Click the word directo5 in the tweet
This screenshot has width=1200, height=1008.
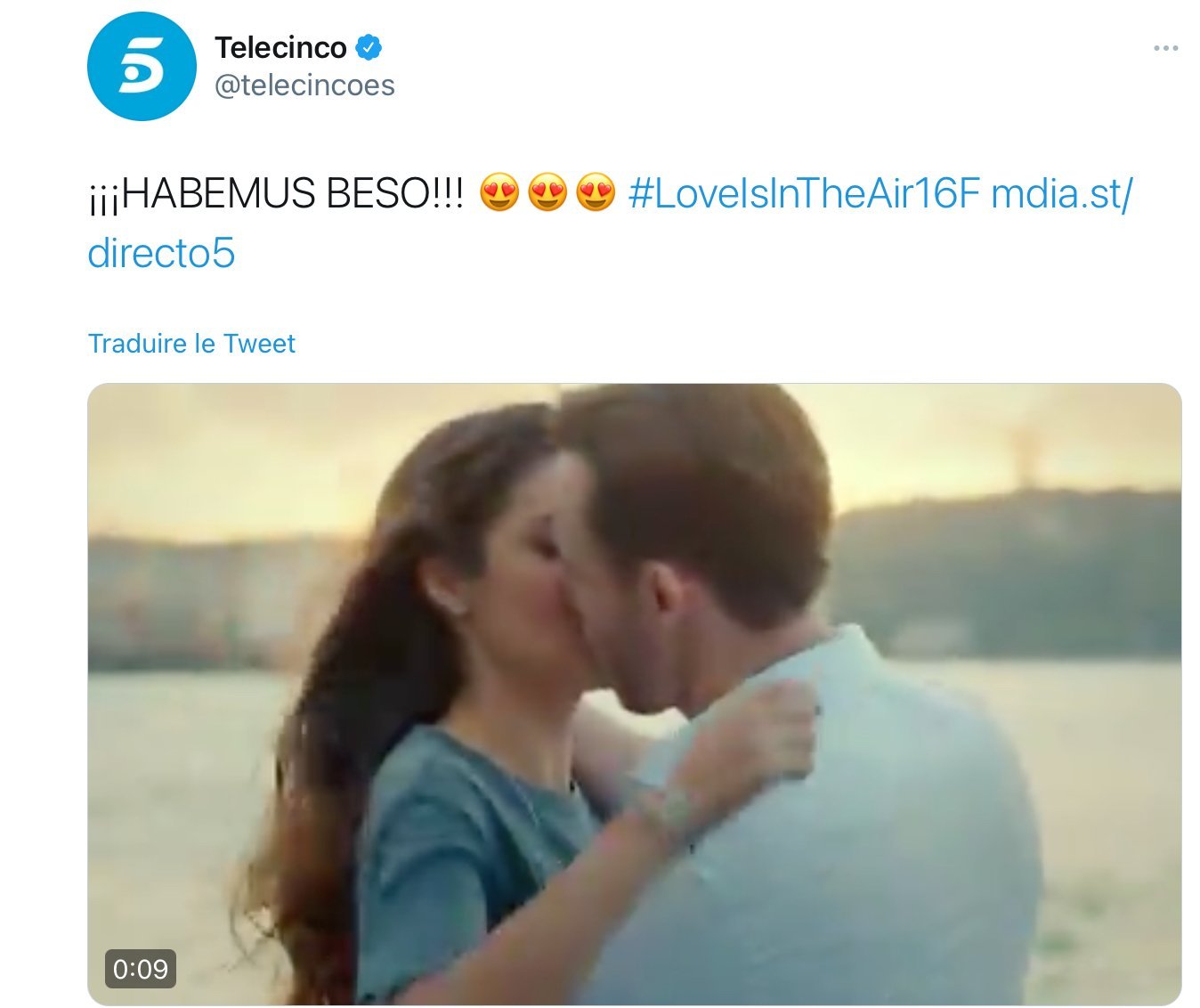click(161, 253)
